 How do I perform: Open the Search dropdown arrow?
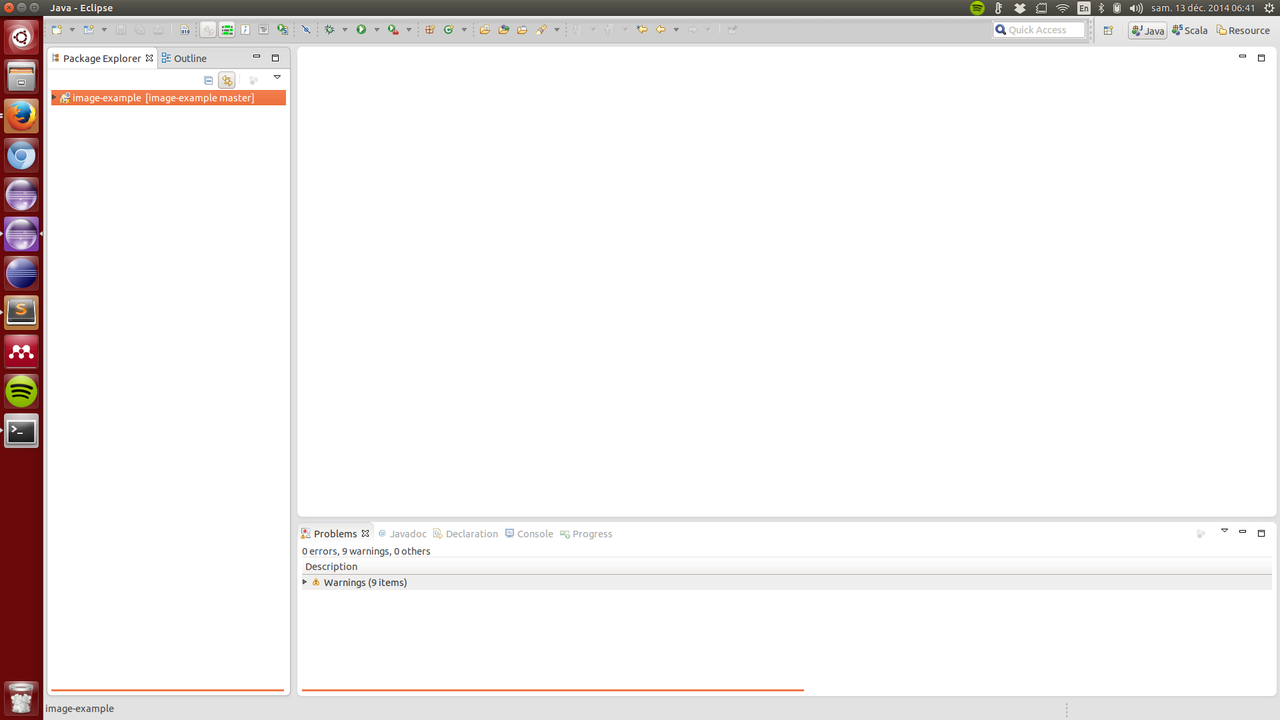(x=557, y=30)
